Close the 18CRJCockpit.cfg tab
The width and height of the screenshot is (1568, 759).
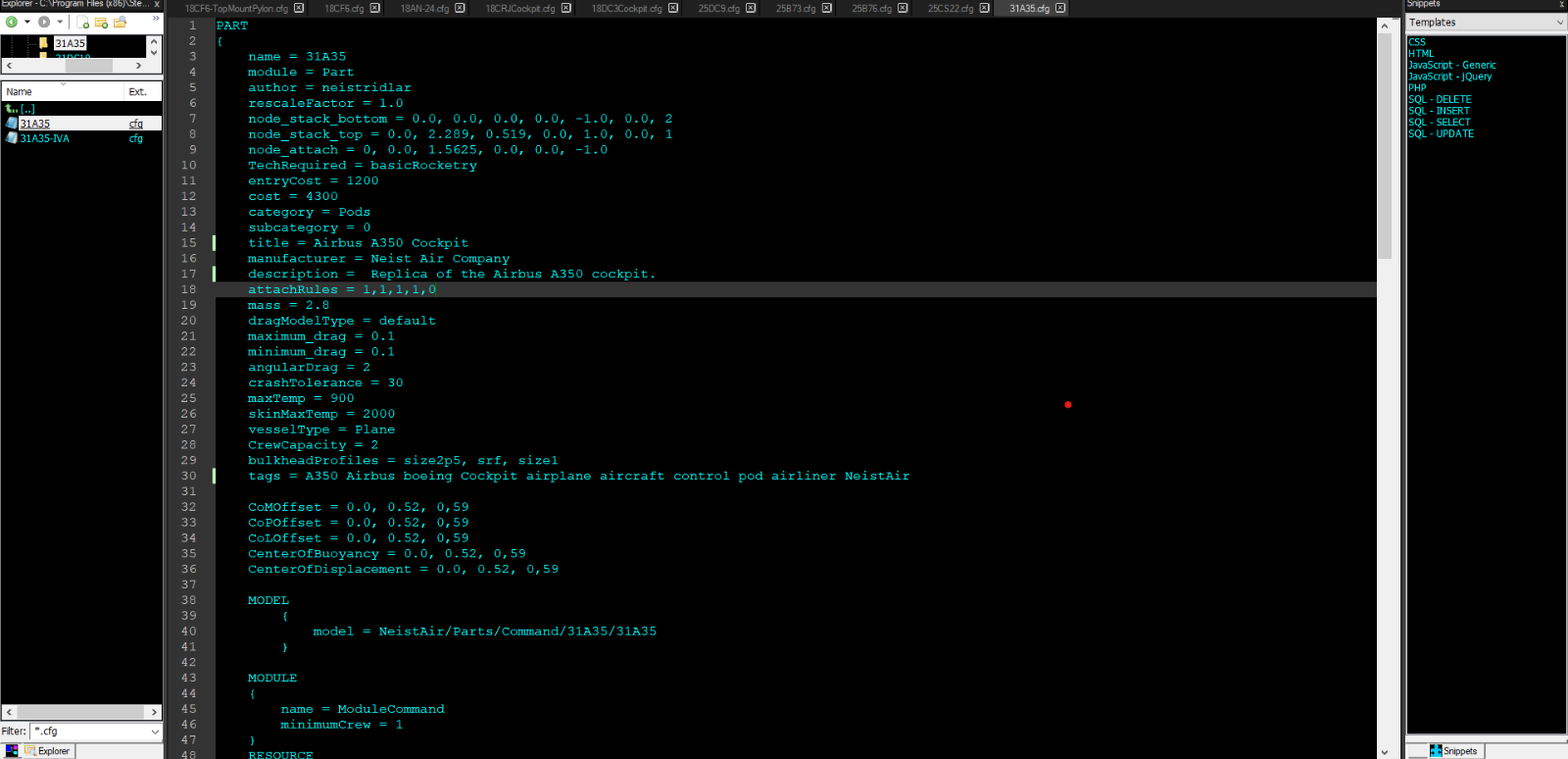(566, 8)
